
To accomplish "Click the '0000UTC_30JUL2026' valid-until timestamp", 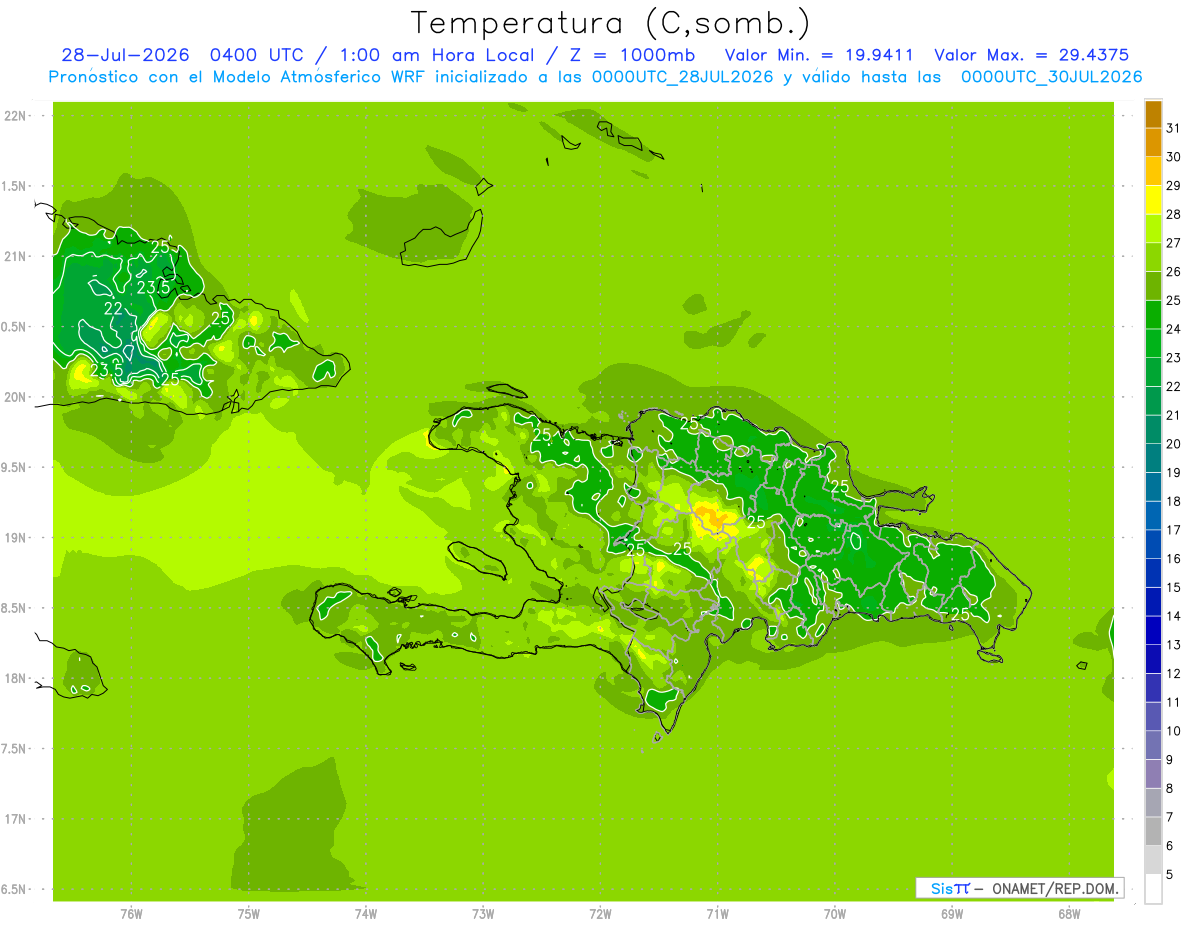I will click(x=1052, y=77).
